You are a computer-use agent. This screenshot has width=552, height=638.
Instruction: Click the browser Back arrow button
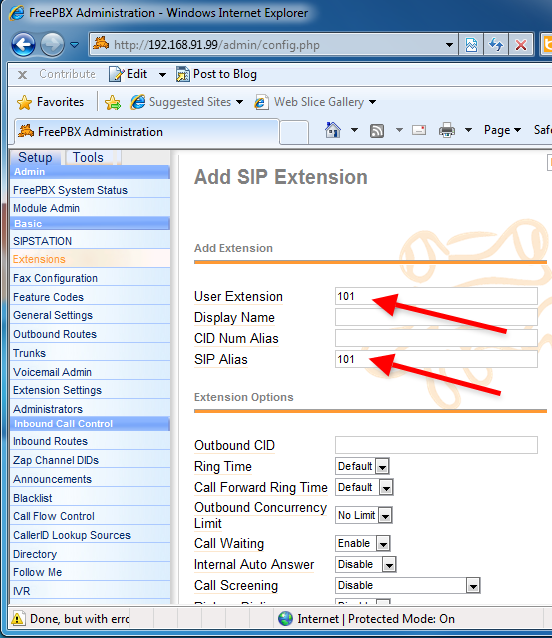(x=23, y=44)
